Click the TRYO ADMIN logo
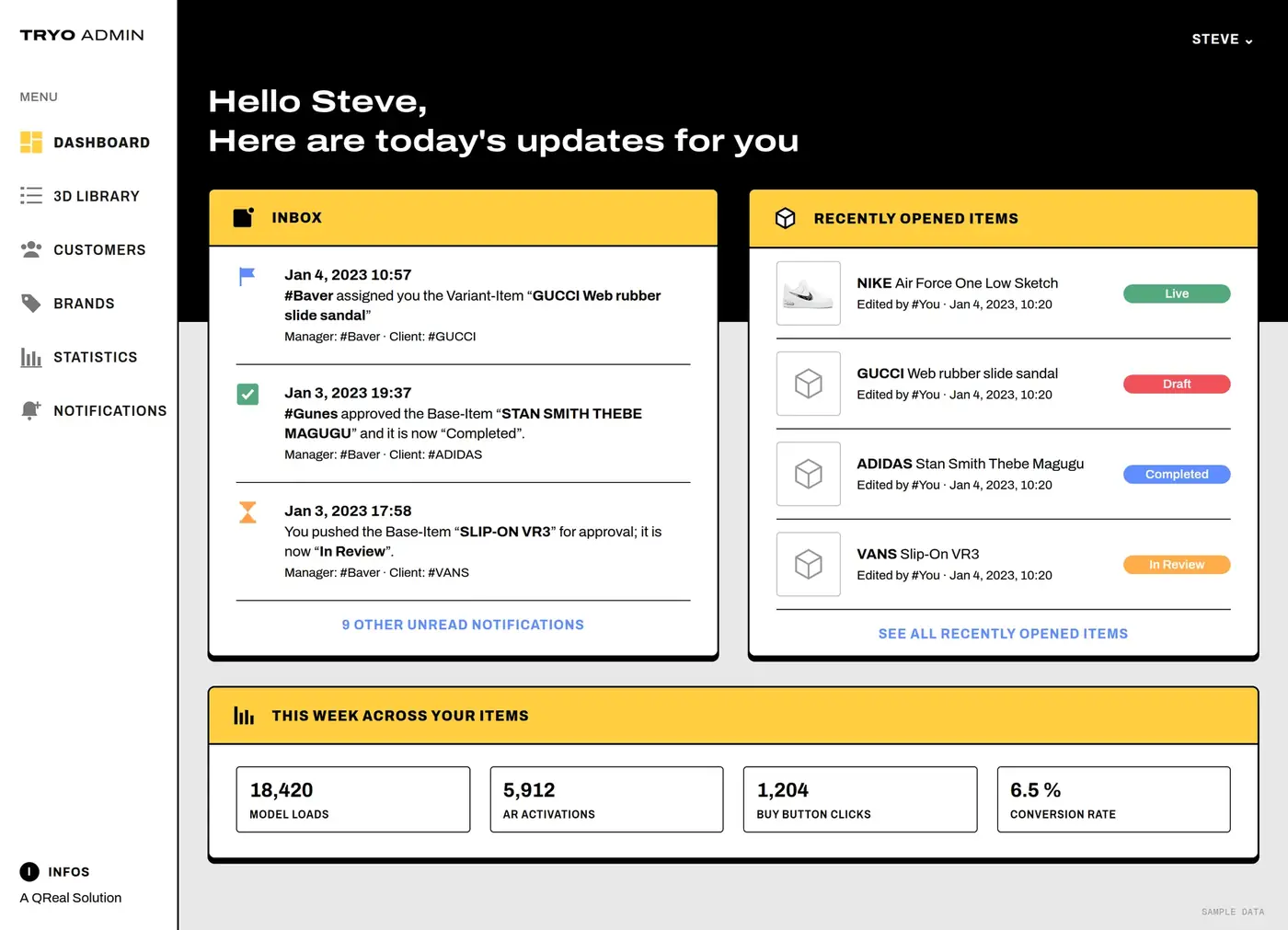This screenshot has width=1288, height=930. click(x=82, y=35)
